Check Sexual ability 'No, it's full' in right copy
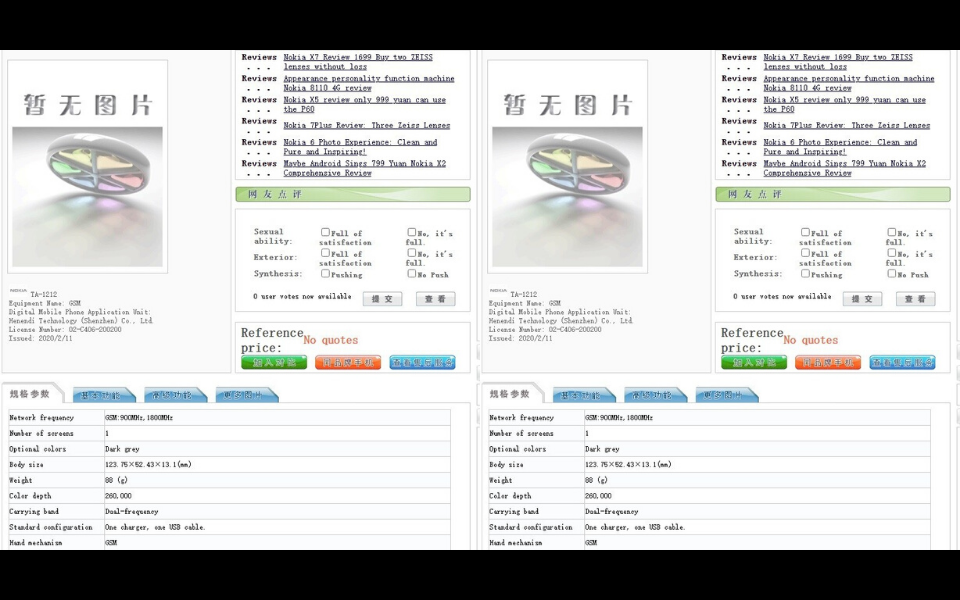The height and width of the screenshot is (600, 960). pos(891,232)
